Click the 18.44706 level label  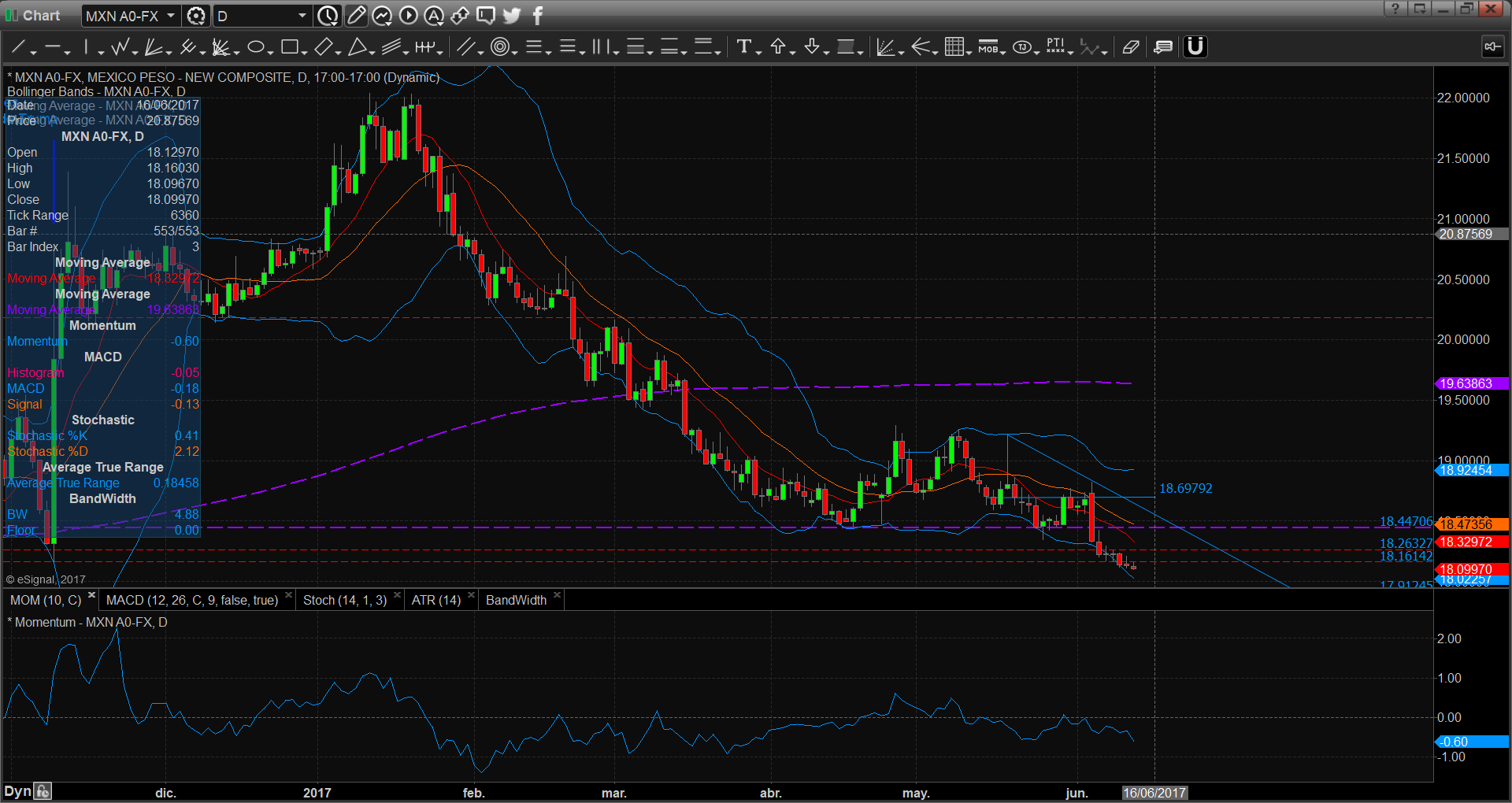1406,521
